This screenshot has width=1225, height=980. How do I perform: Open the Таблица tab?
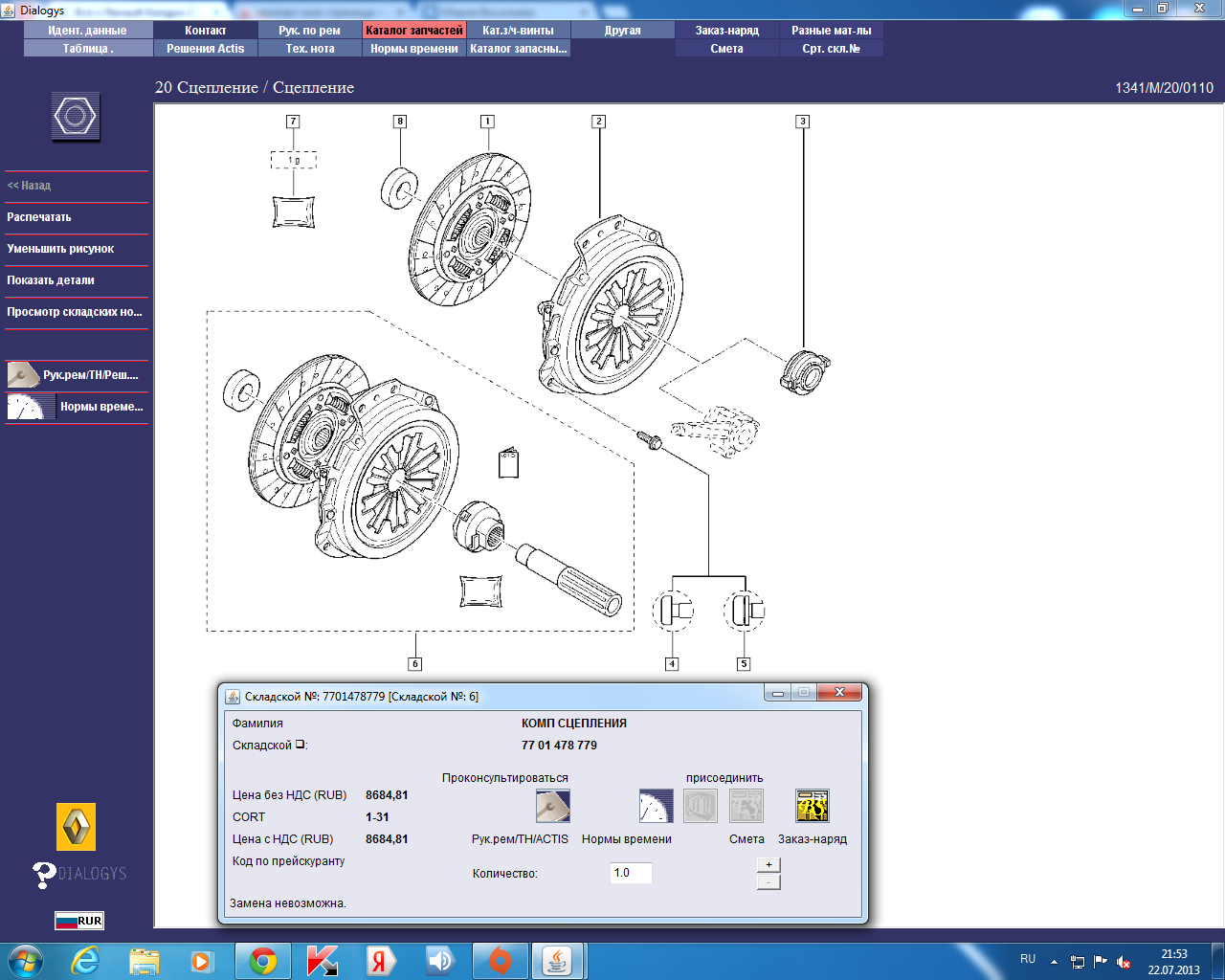88,49
